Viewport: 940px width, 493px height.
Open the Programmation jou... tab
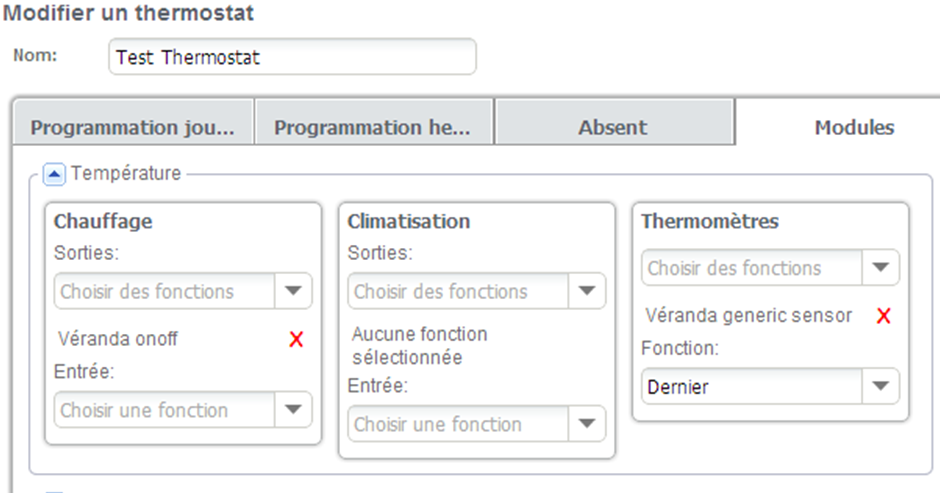(132, 128)
